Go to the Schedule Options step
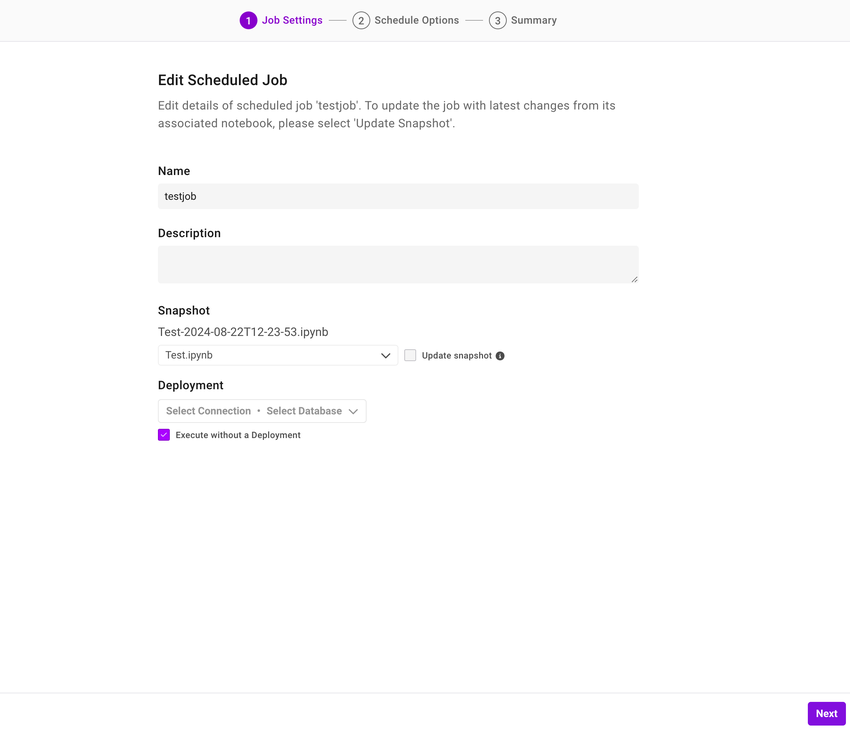This screenshot has height=730, width=850. point(416,20)
